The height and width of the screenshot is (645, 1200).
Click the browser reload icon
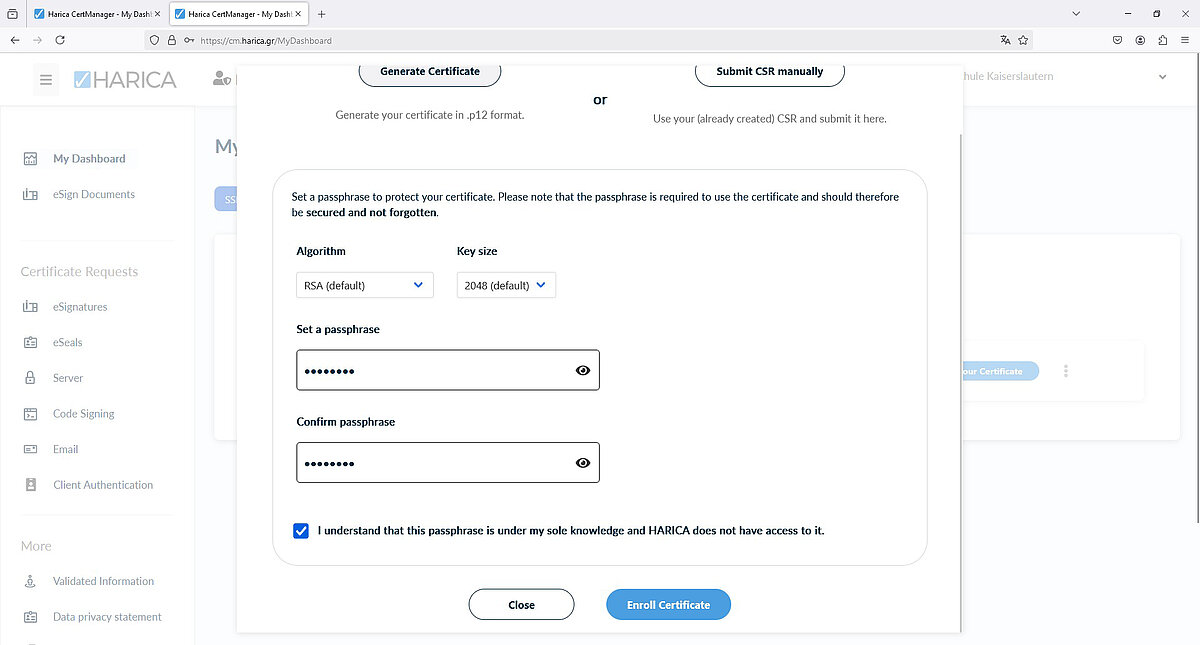point(60,40)
